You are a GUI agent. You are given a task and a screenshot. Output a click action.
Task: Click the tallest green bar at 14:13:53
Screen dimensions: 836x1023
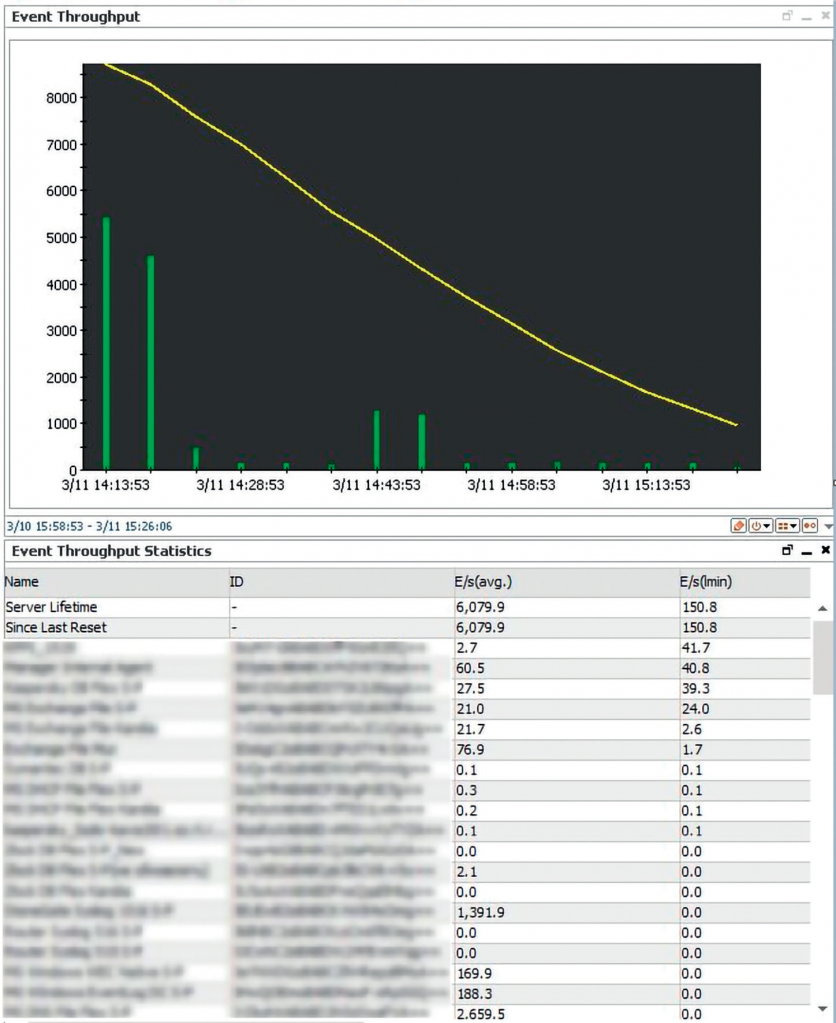[106, 343]
